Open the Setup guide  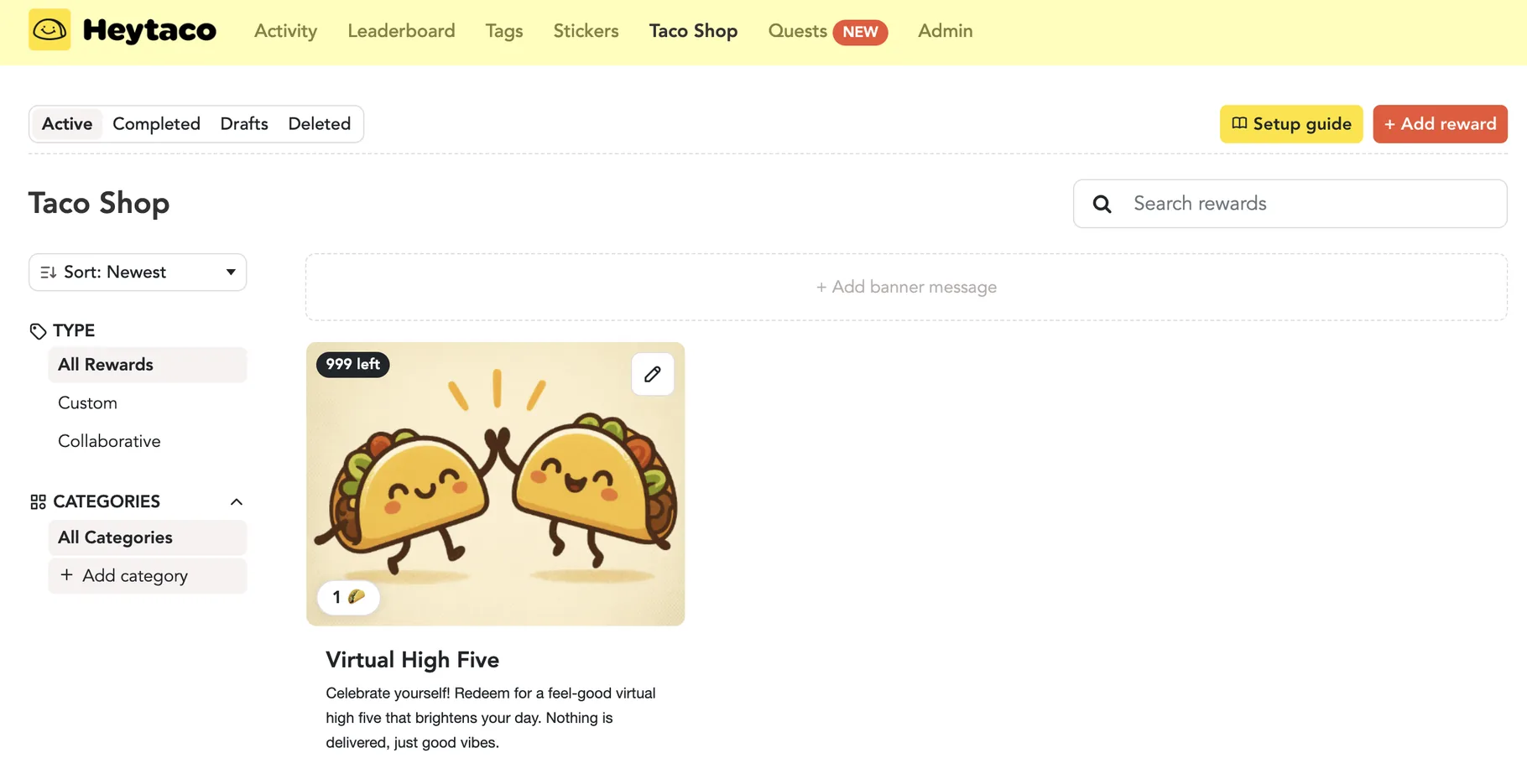tap(1291, 124)
